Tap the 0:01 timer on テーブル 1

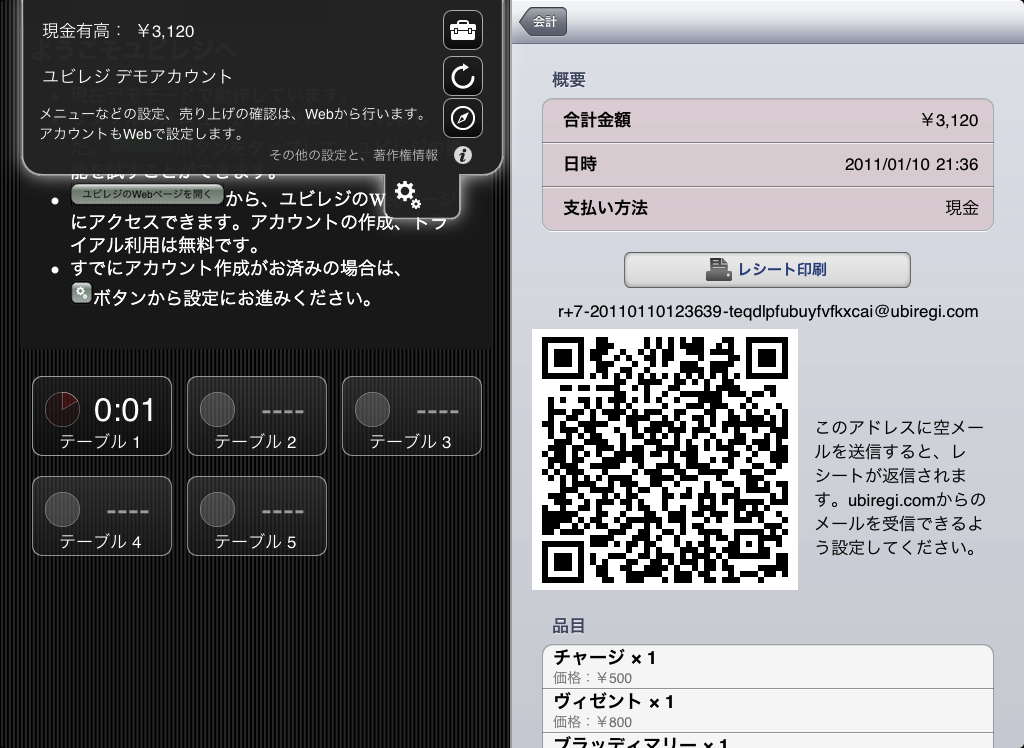[124, 410]
